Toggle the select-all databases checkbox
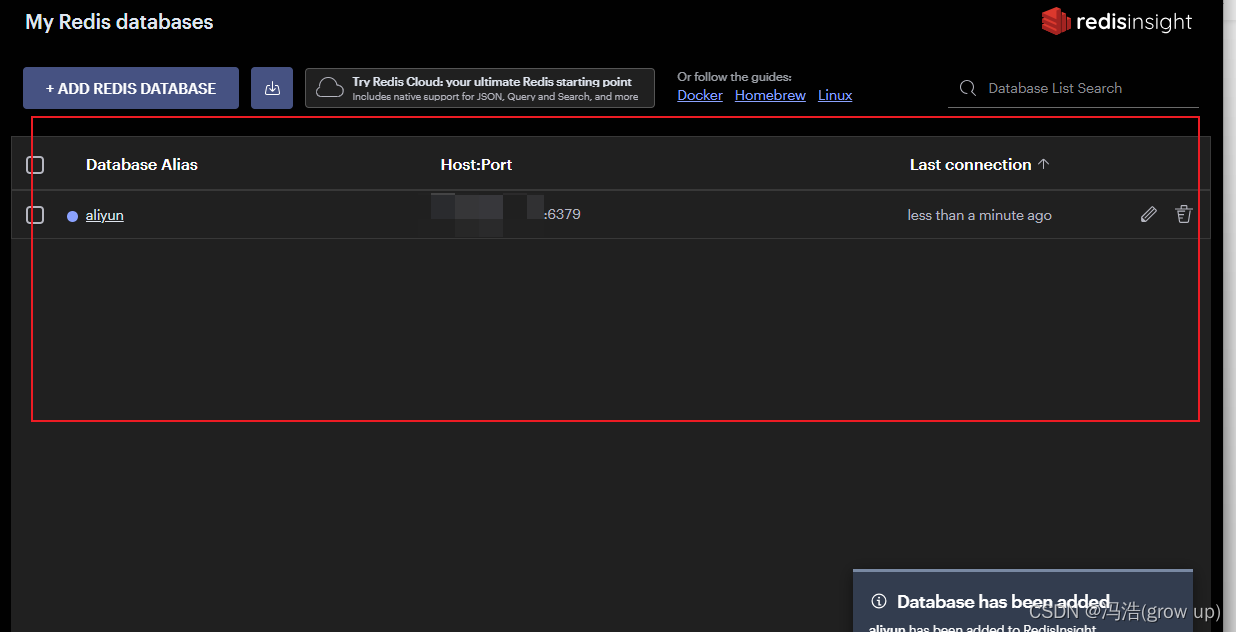This screenshot has height=632, width=1236. tap(35, 164)
